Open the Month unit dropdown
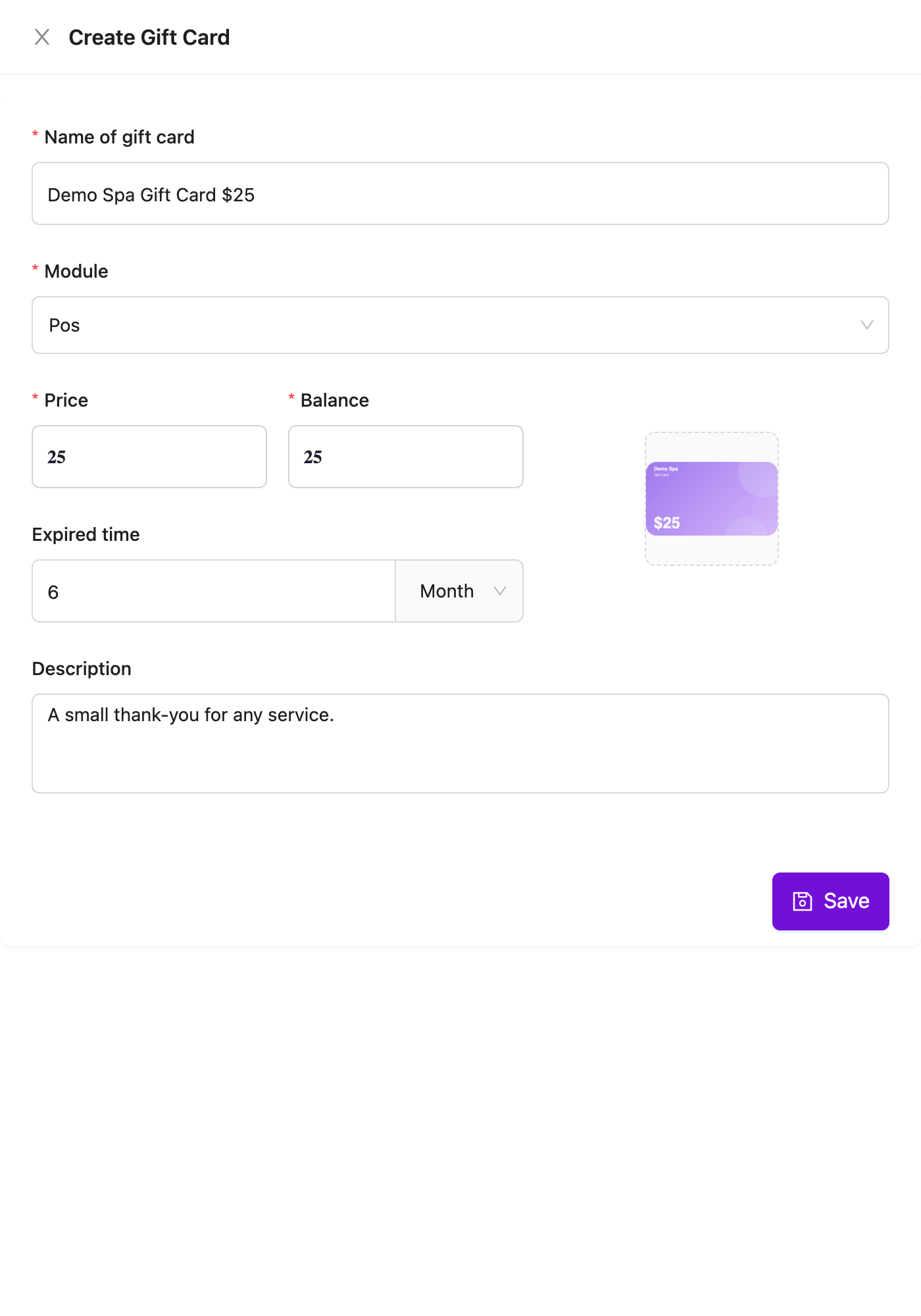 (459, 591)
